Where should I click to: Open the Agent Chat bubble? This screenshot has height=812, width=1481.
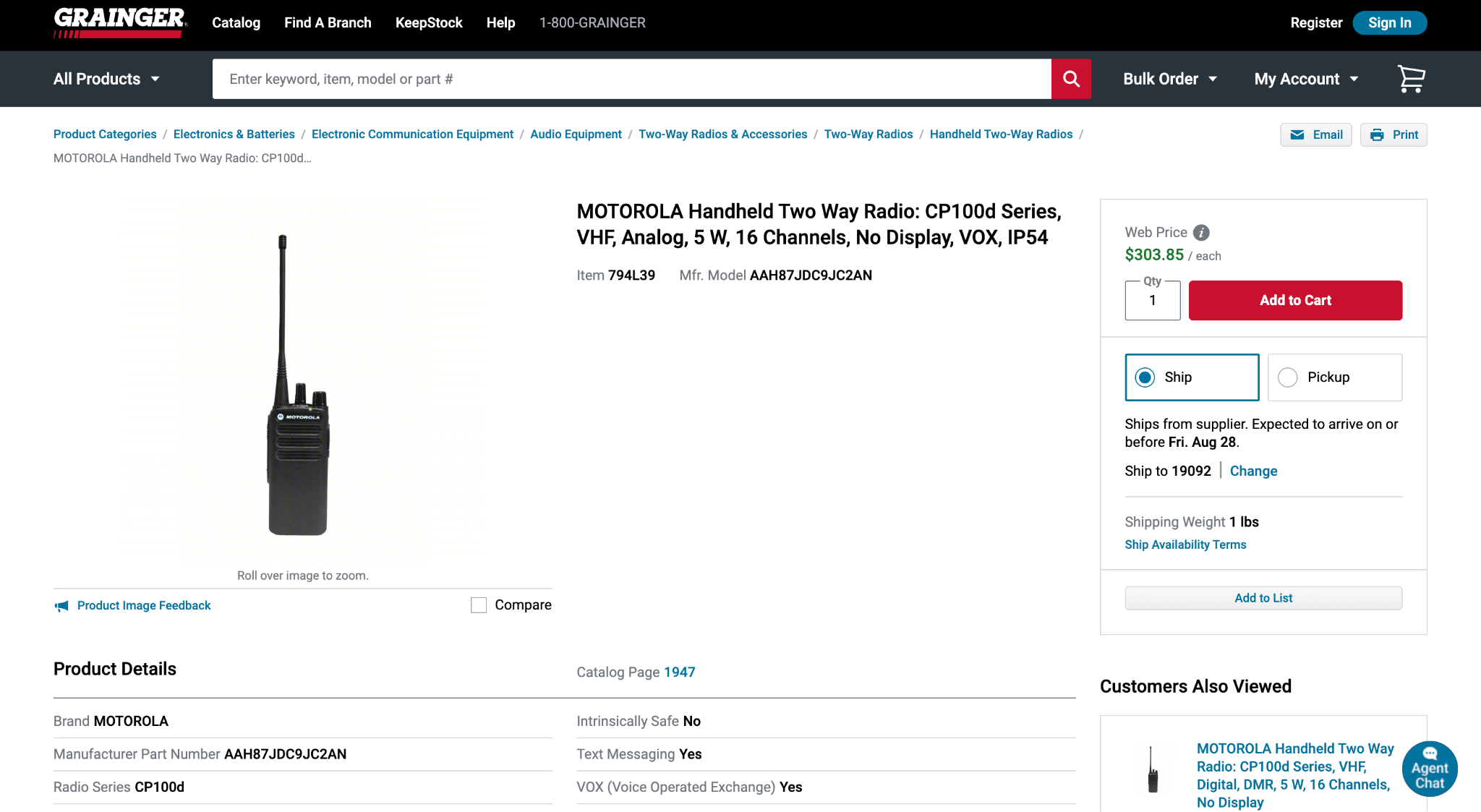point(1430,769)
